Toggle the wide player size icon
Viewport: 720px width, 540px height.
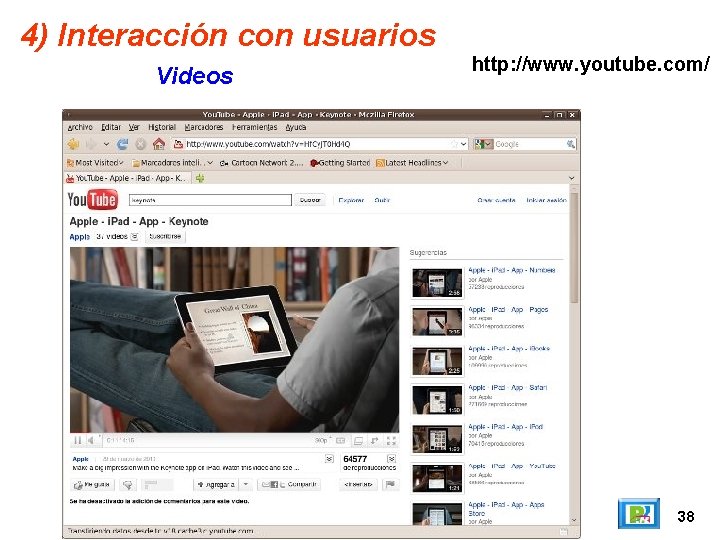click(x=340, y=441)
